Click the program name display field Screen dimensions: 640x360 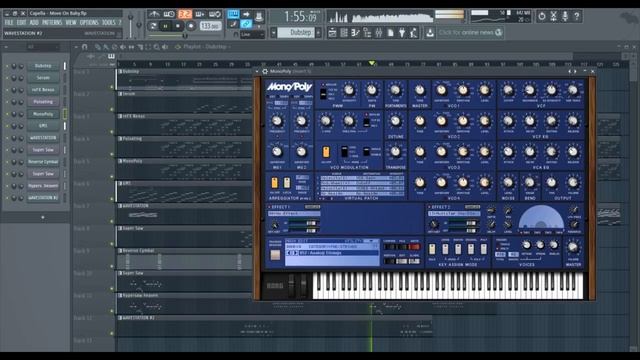[338, 253]
